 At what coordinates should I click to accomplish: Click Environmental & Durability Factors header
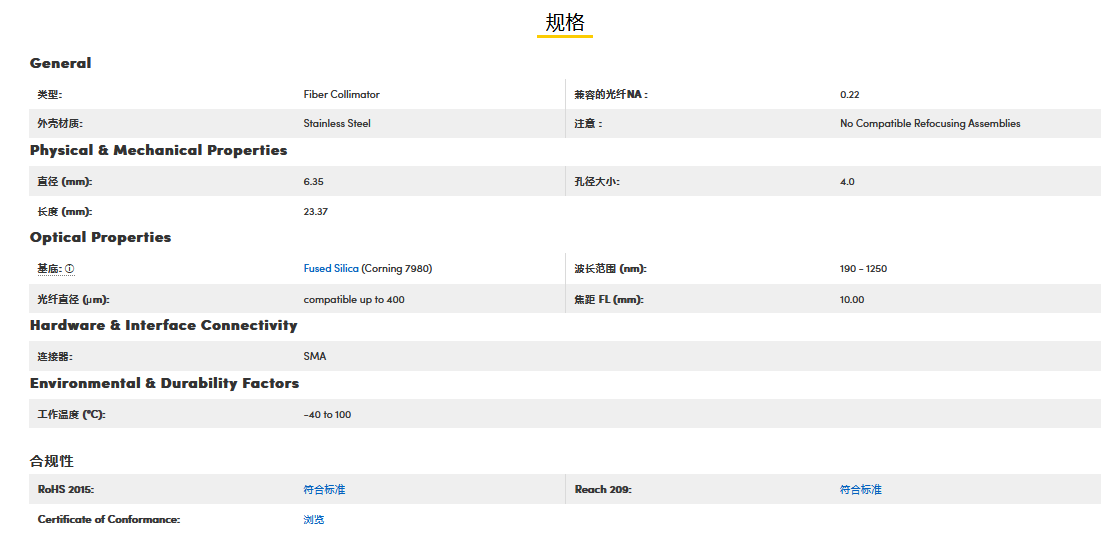click(x=164, y=383)
